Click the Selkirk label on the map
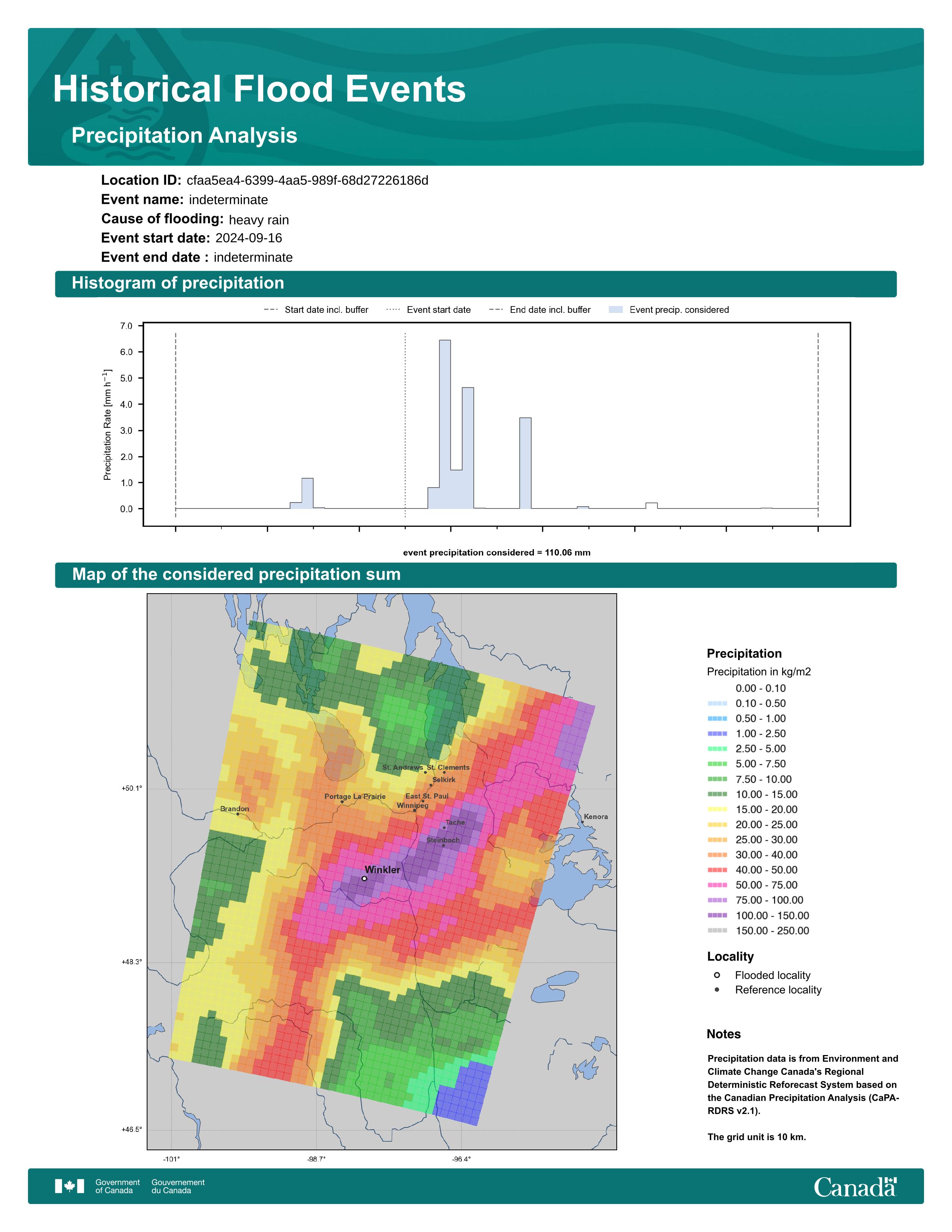The width and height of the screenshot is (952, 1232). [x=444, y=780]
